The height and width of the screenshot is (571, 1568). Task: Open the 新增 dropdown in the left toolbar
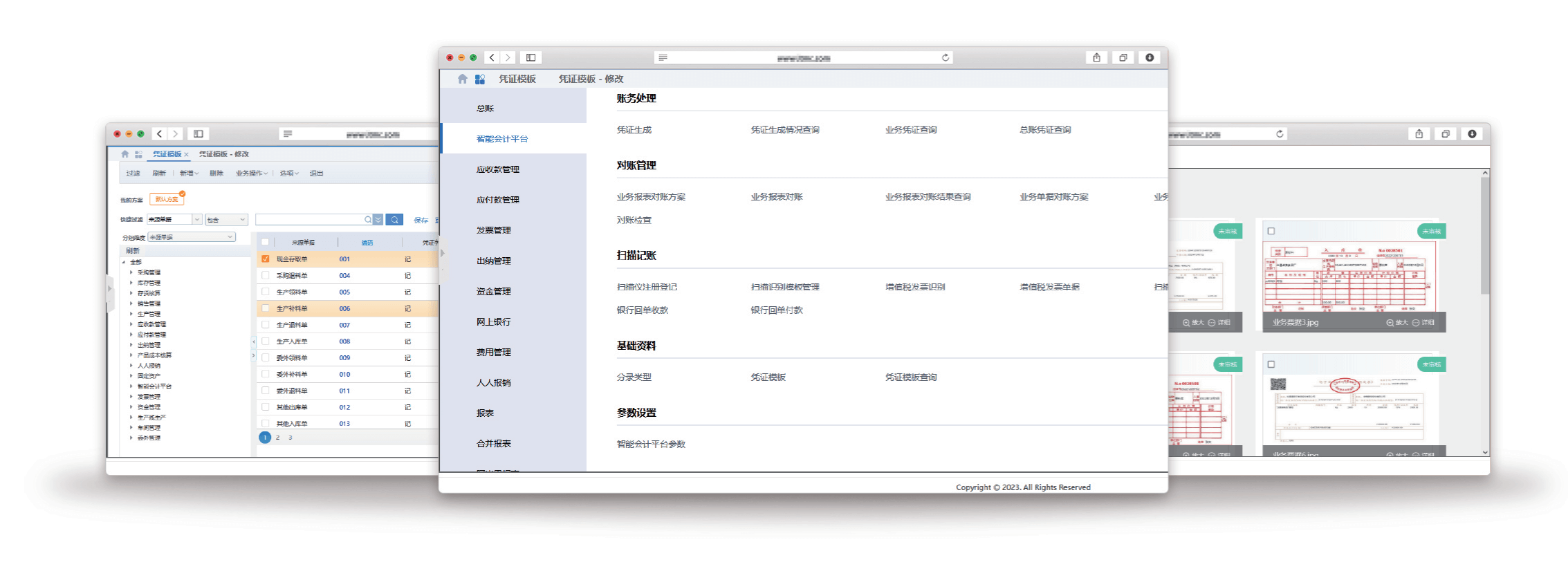(x=189, y=174)
